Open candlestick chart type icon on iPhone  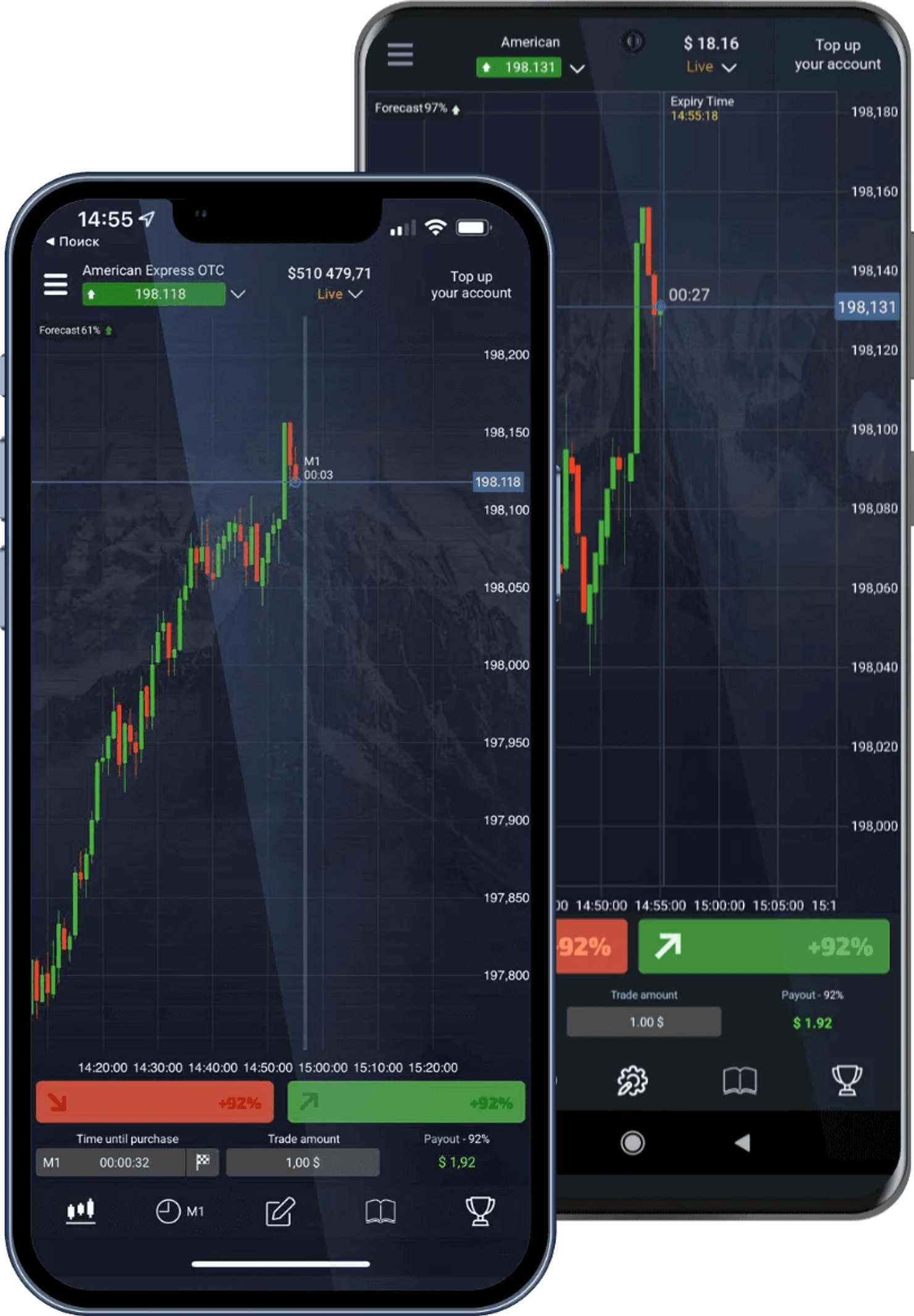click(x=81, y=1211)
